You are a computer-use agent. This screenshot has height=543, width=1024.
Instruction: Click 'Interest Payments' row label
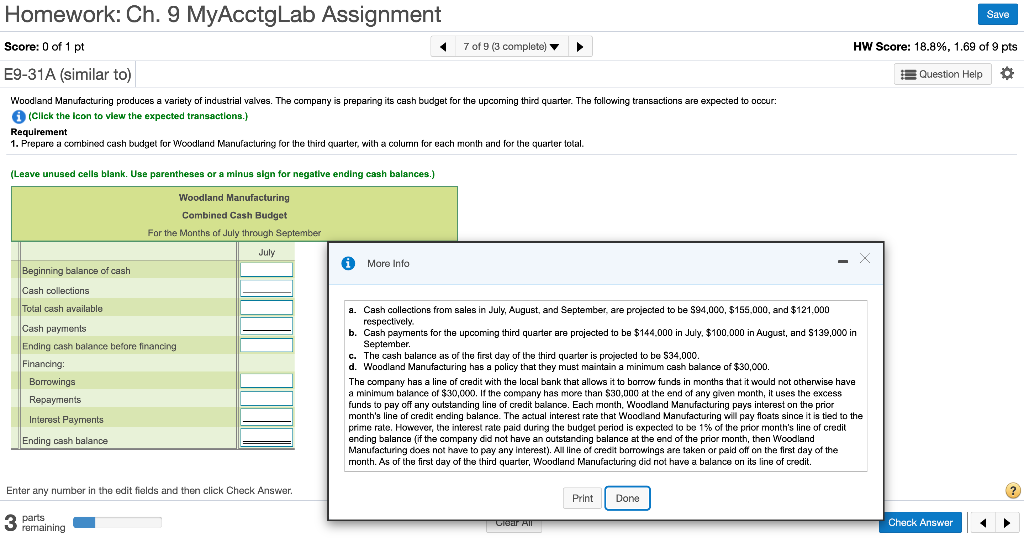66,420
